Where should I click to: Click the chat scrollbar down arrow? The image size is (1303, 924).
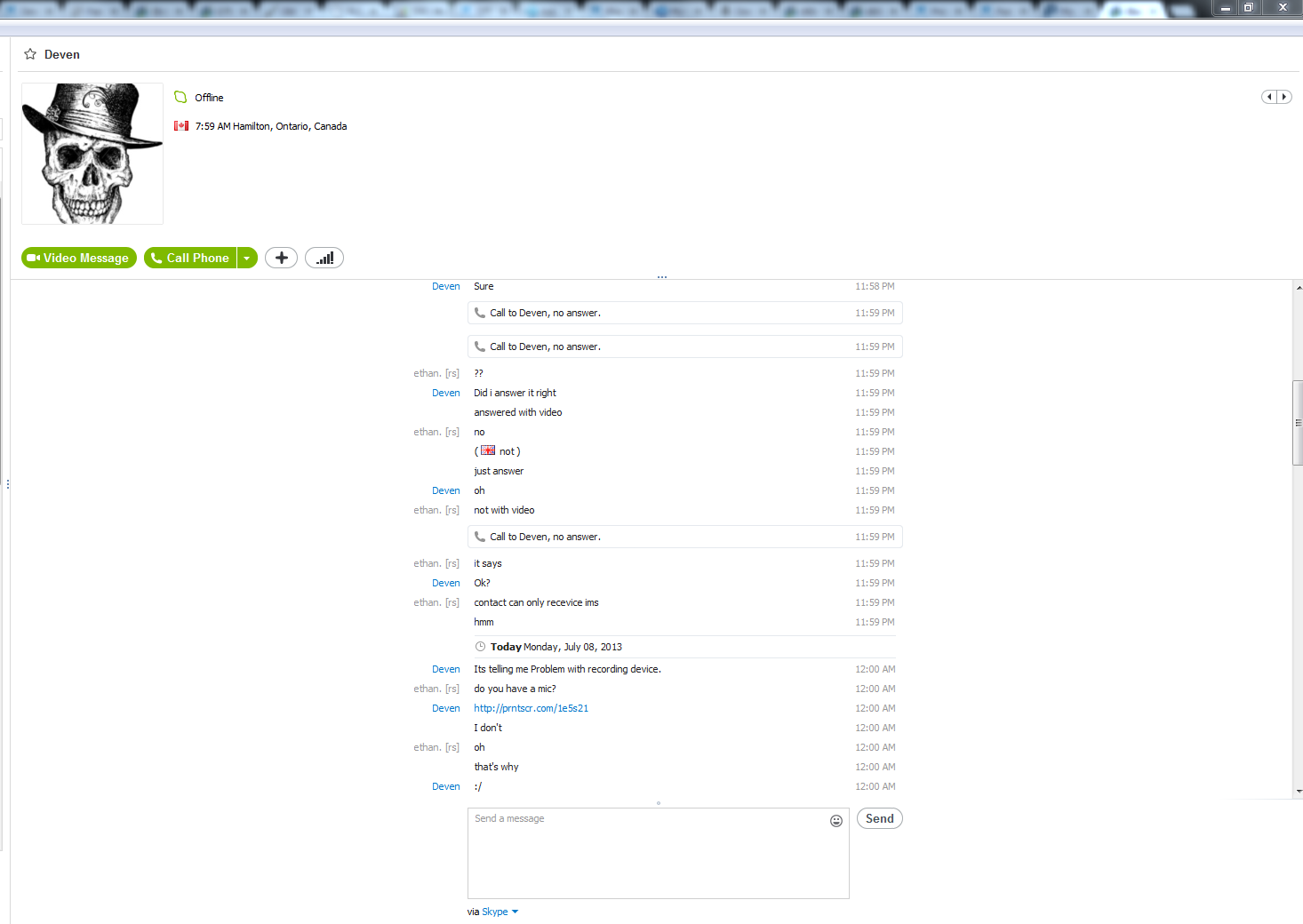(x=1299, y=791)
